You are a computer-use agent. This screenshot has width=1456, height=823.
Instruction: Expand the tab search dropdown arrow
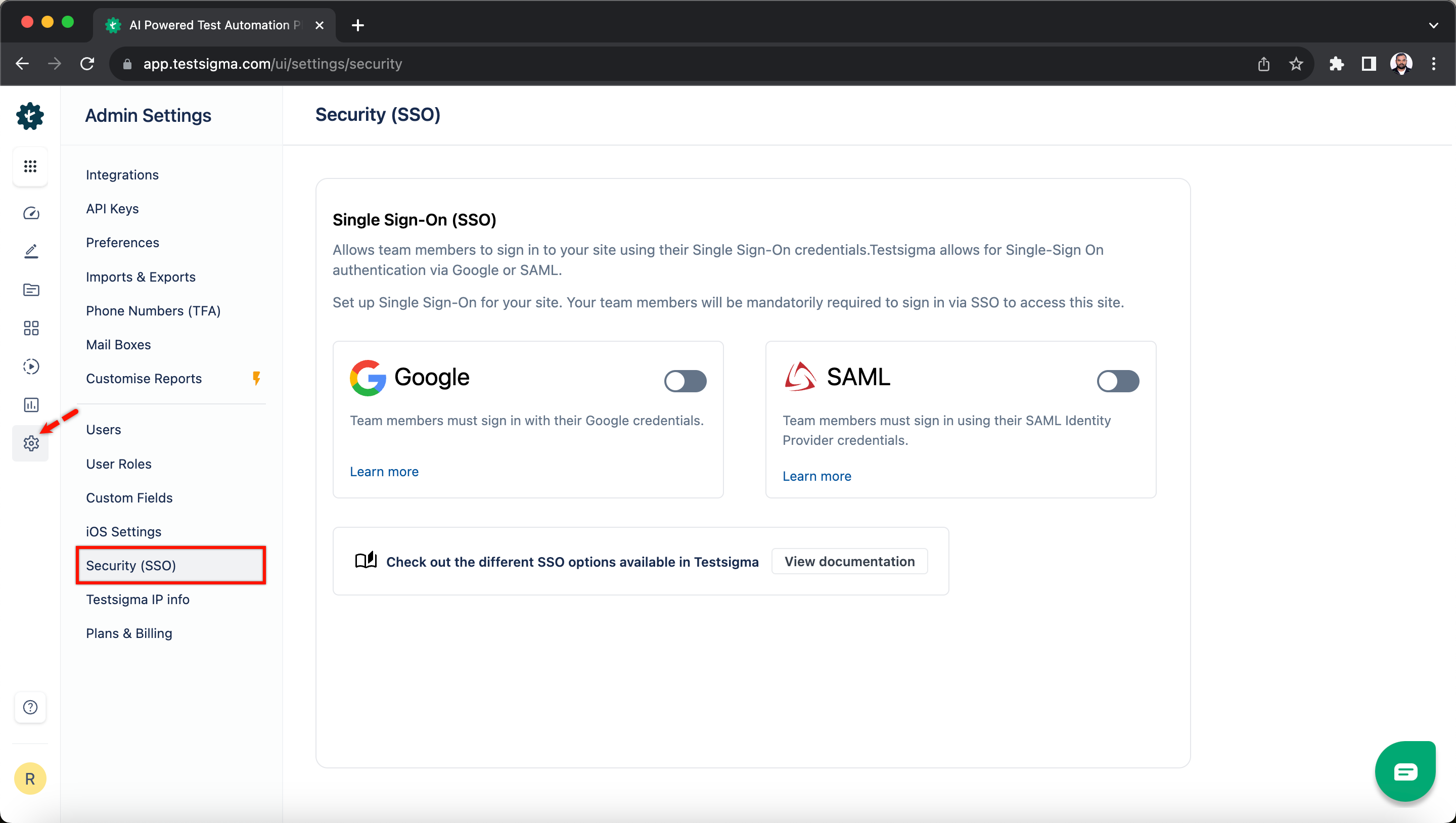coord(1433,25)
